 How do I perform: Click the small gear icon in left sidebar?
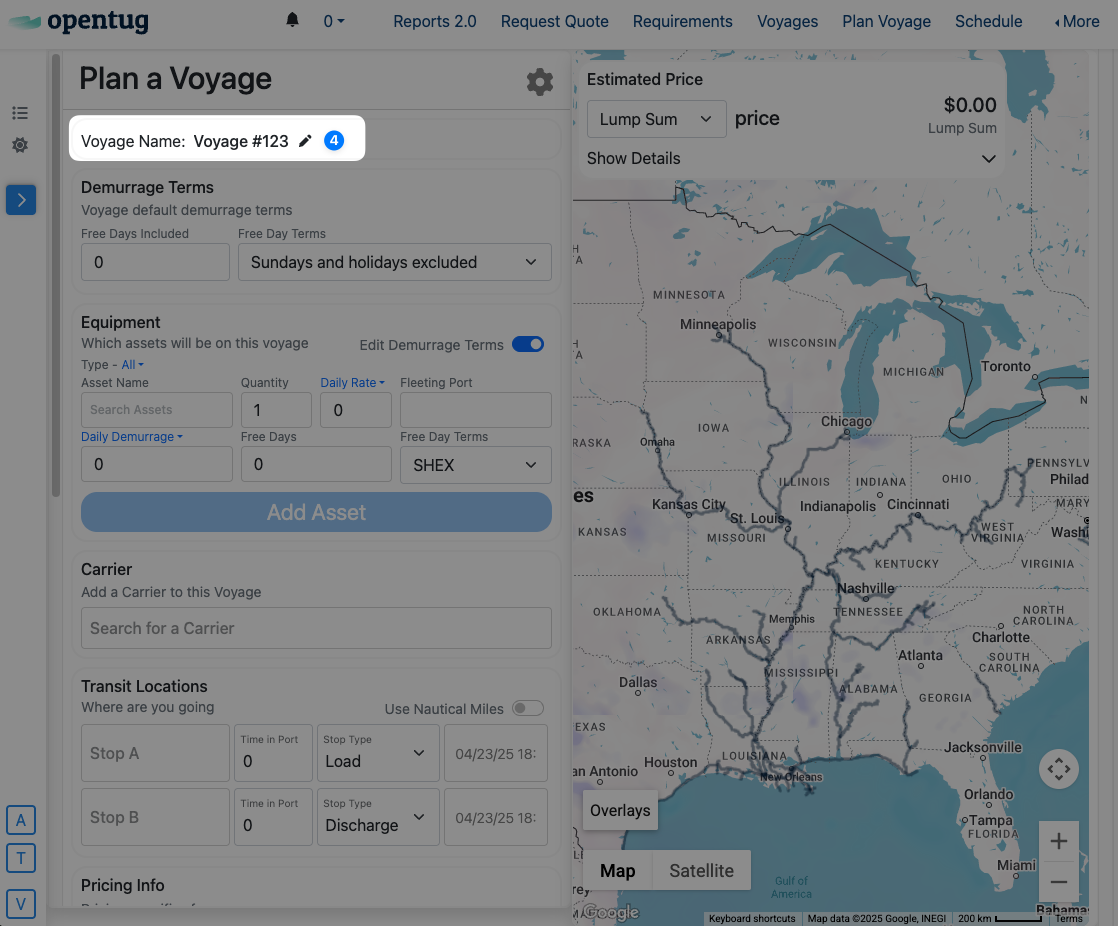20,145
